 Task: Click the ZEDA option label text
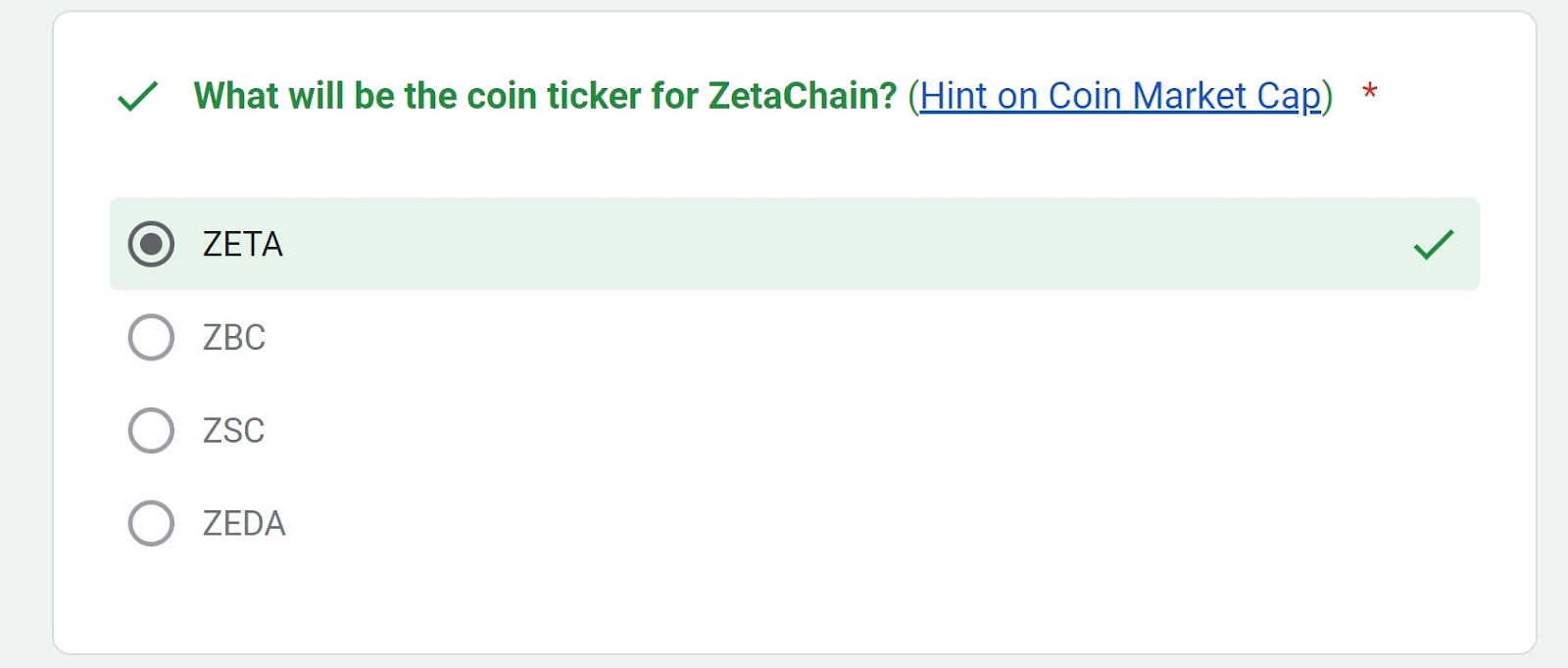point(244,523)
